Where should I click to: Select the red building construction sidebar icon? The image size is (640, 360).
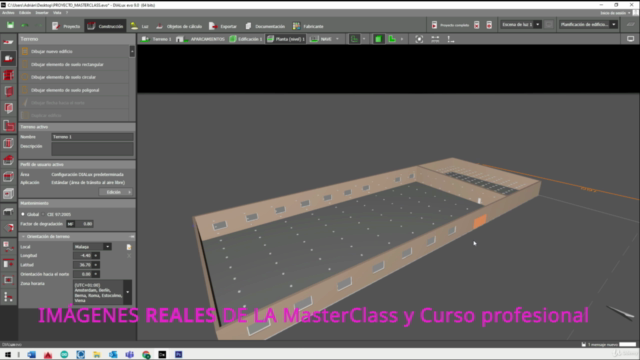8,75
